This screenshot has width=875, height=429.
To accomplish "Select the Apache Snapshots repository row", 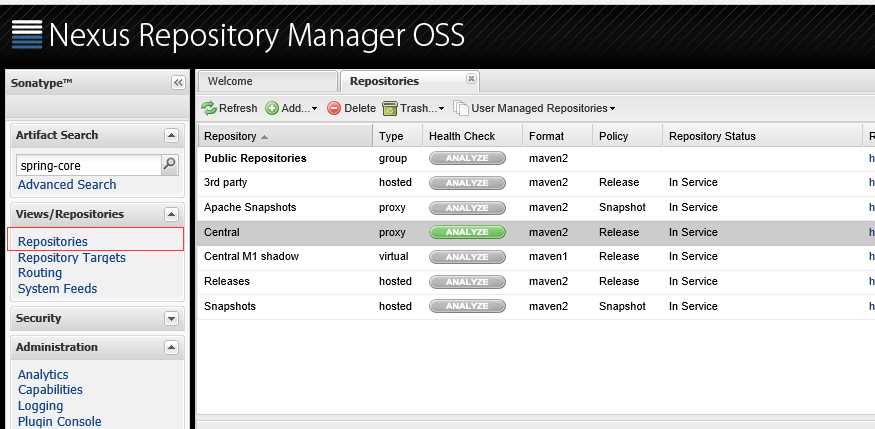I will (536, 208).
